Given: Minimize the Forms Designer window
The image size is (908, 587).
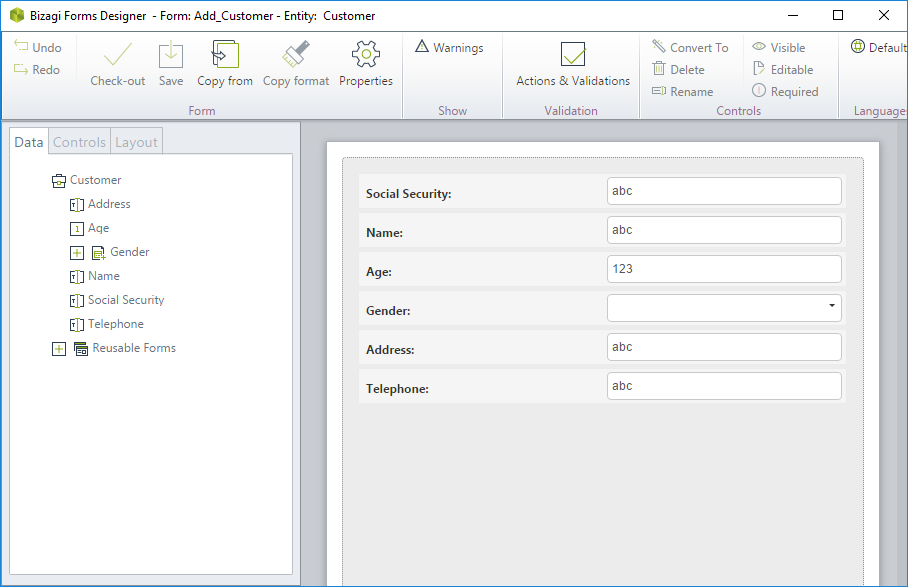Looking at the screenshot, I should (793, 15).
